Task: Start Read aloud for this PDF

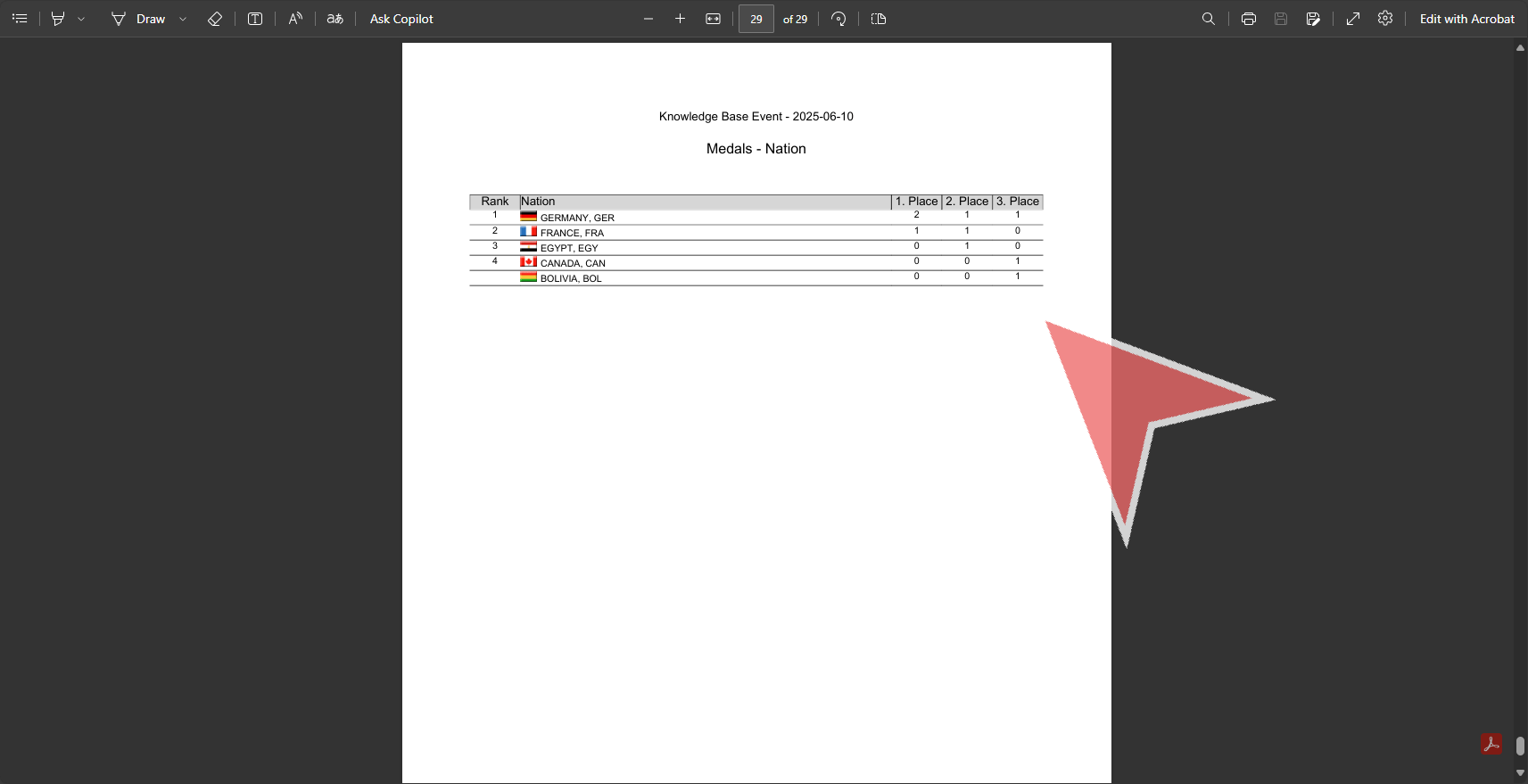Action: [x=295, y=19]
